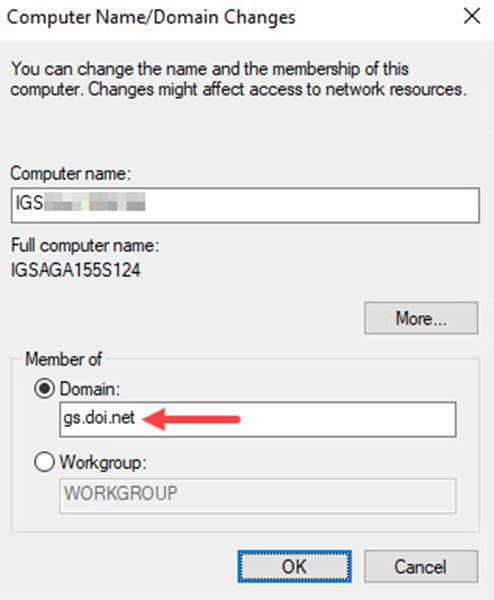This screenshot has width=494, height=600.
Task: Click the gs.doi.net domain field
Action: click(258, 419)
